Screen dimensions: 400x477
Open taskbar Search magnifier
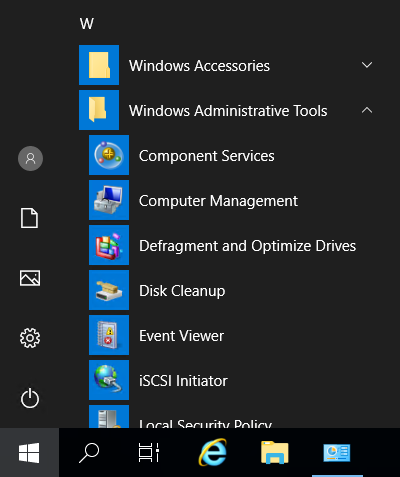(x=89, y=453)
